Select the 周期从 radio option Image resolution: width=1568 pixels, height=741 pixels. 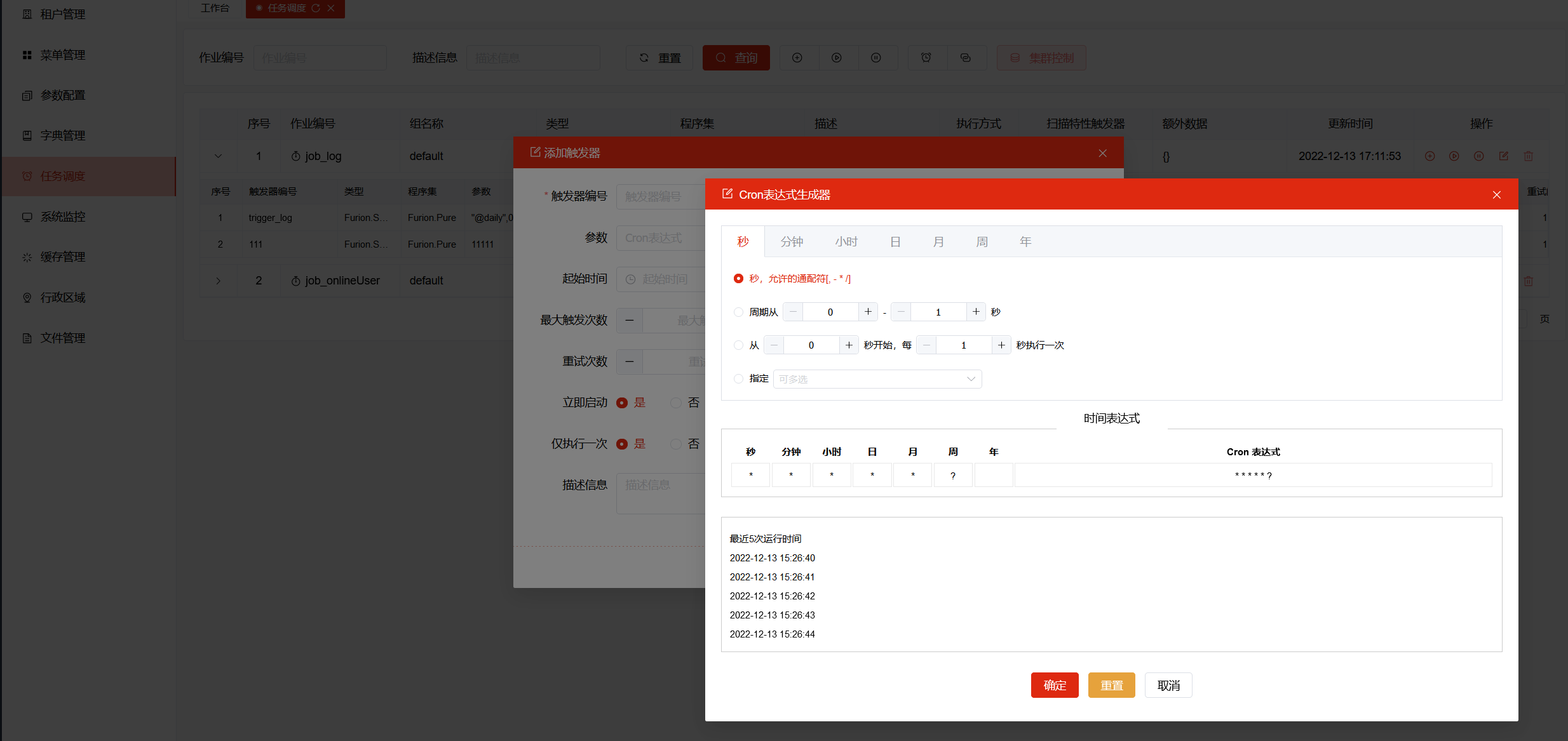click(738, 312)
